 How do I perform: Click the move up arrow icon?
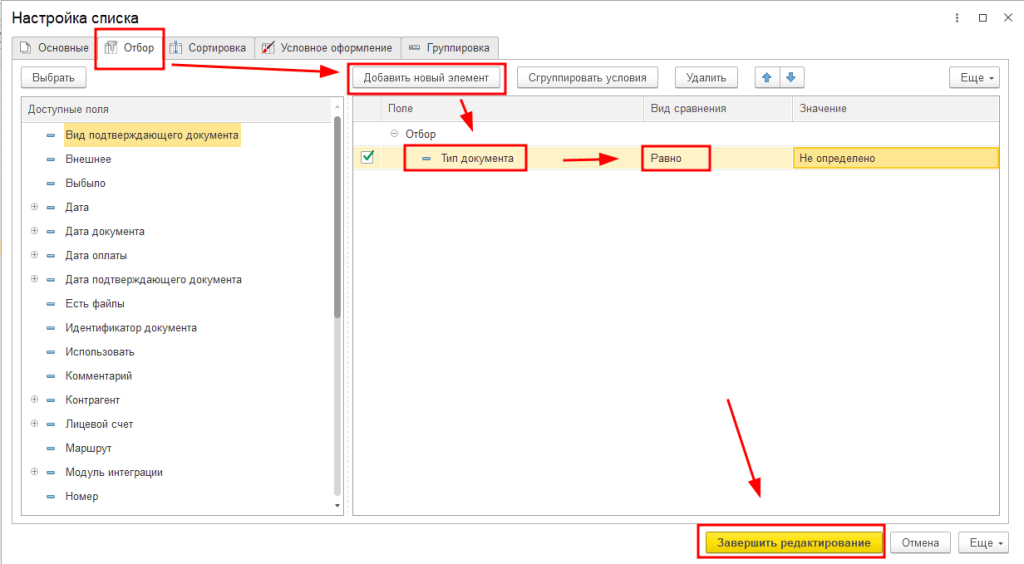pos(768,78)
